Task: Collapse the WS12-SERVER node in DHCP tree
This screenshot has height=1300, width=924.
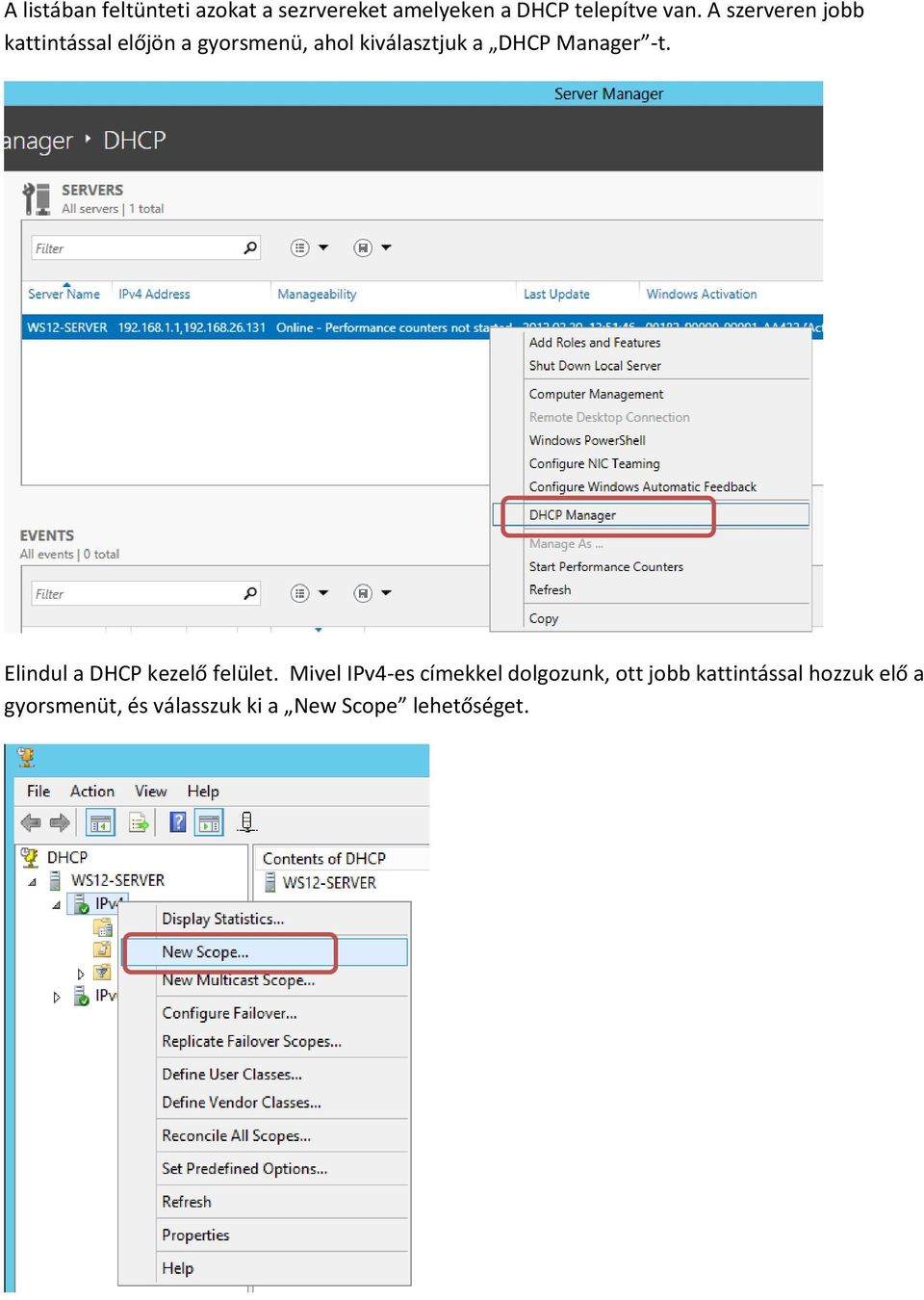Action: click(32, 881)
